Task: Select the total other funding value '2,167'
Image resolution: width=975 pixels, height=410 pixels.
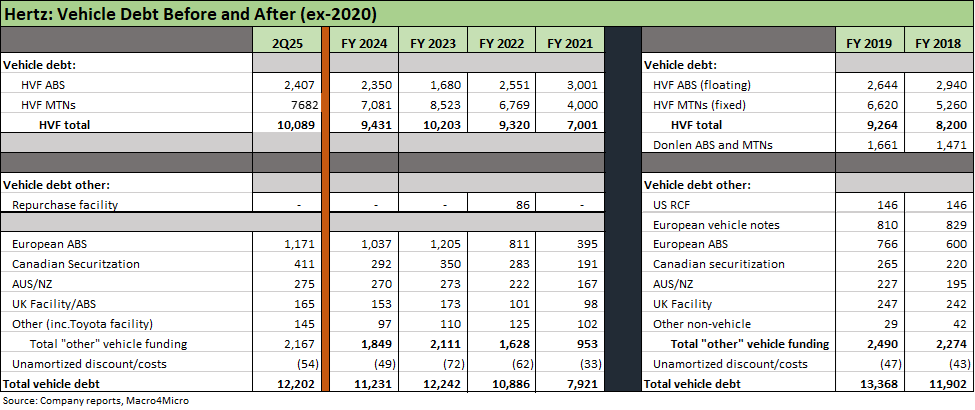Action: [x=301, y=344]
